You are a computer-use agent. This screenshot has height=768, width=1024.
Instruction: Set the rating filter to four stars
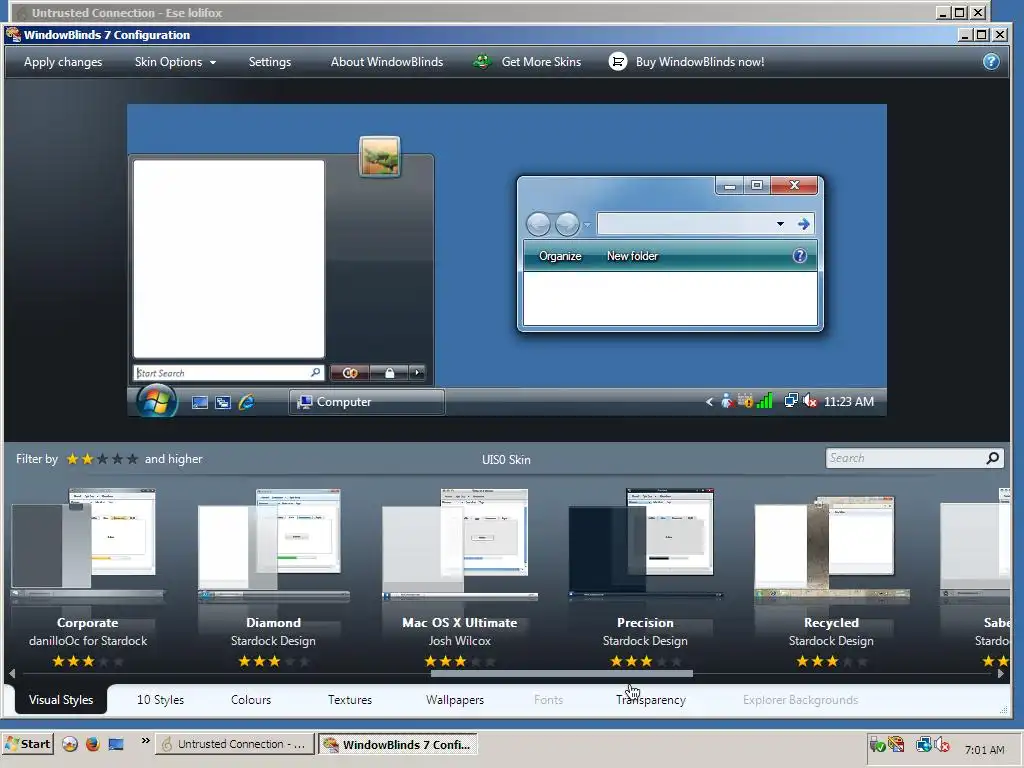pos(118,459)
